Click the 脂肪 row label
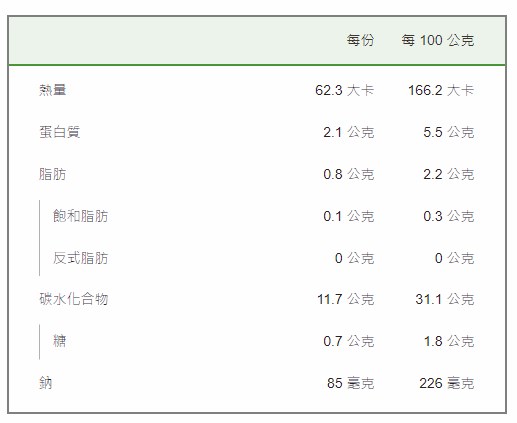The image size is (517, 423). pos(53,174)
